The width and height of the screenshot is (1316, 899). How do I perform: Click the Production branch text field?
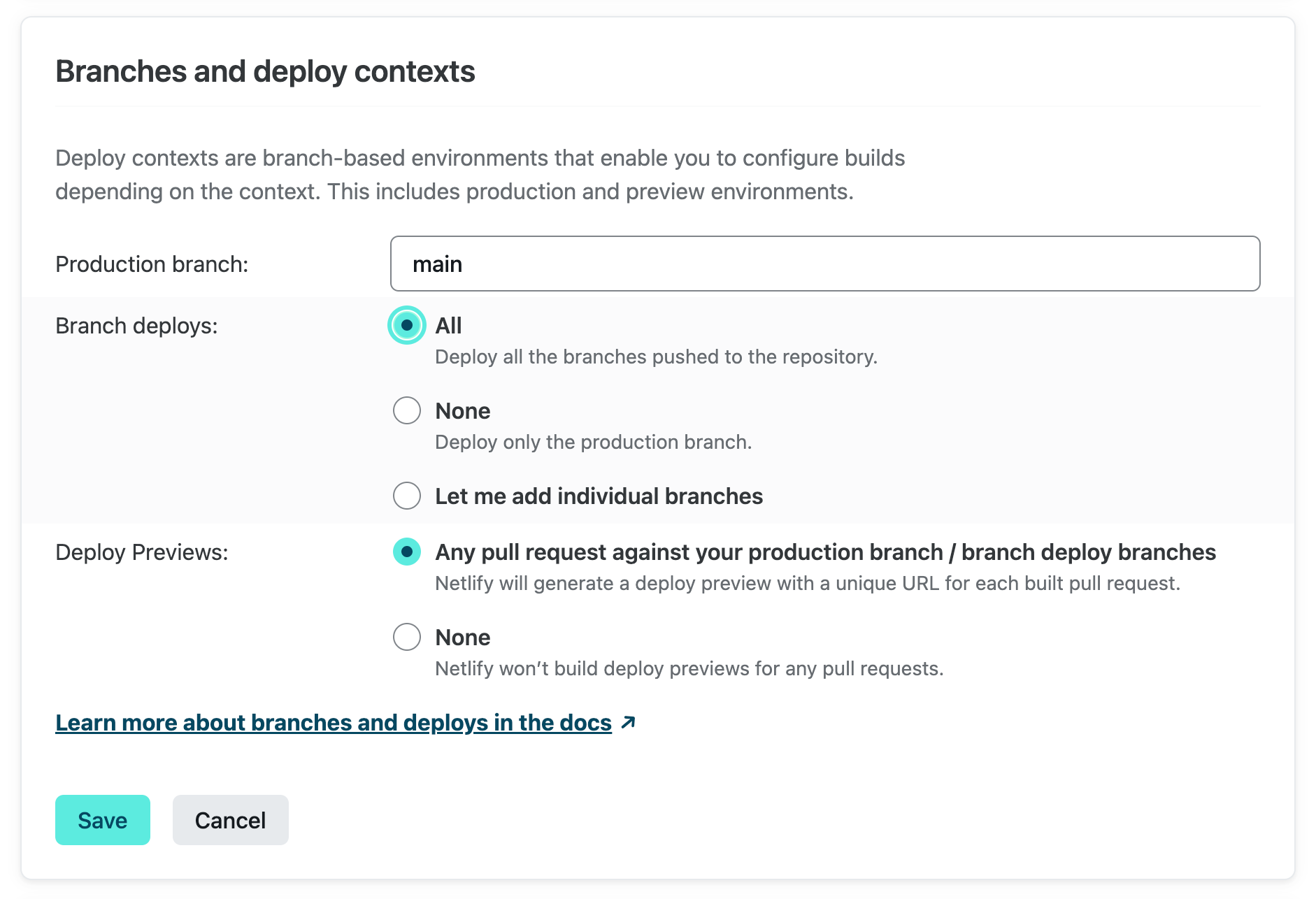pyautogui.click(x=825, y=264)
